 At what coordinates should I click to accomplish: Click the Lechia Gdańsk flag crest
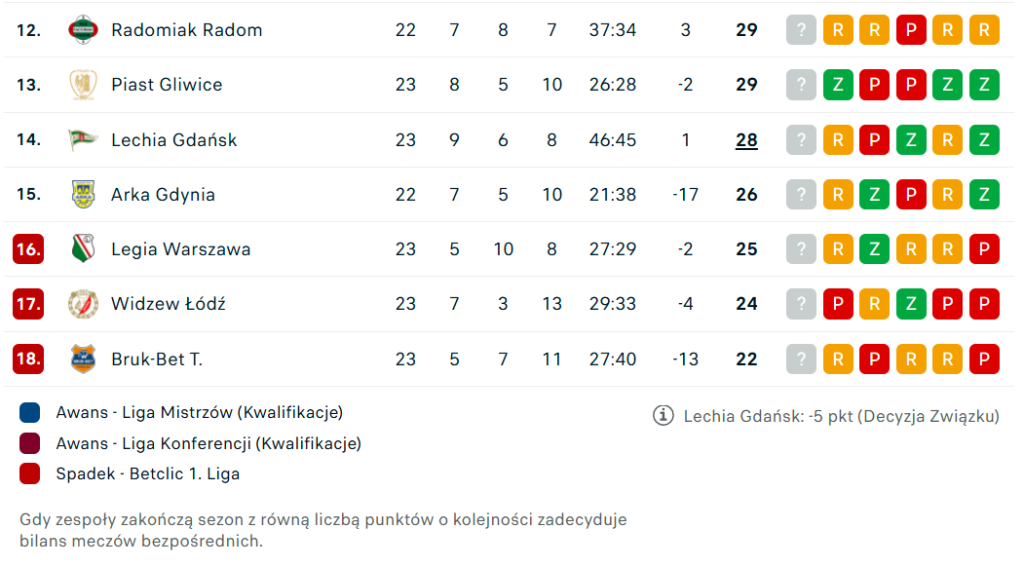point(83,140)
